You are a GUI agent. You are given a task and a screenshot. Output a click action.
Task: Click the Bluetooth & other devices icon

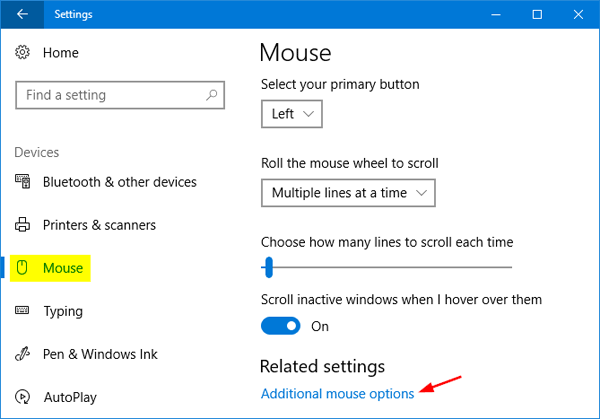(x=23, y=182)
